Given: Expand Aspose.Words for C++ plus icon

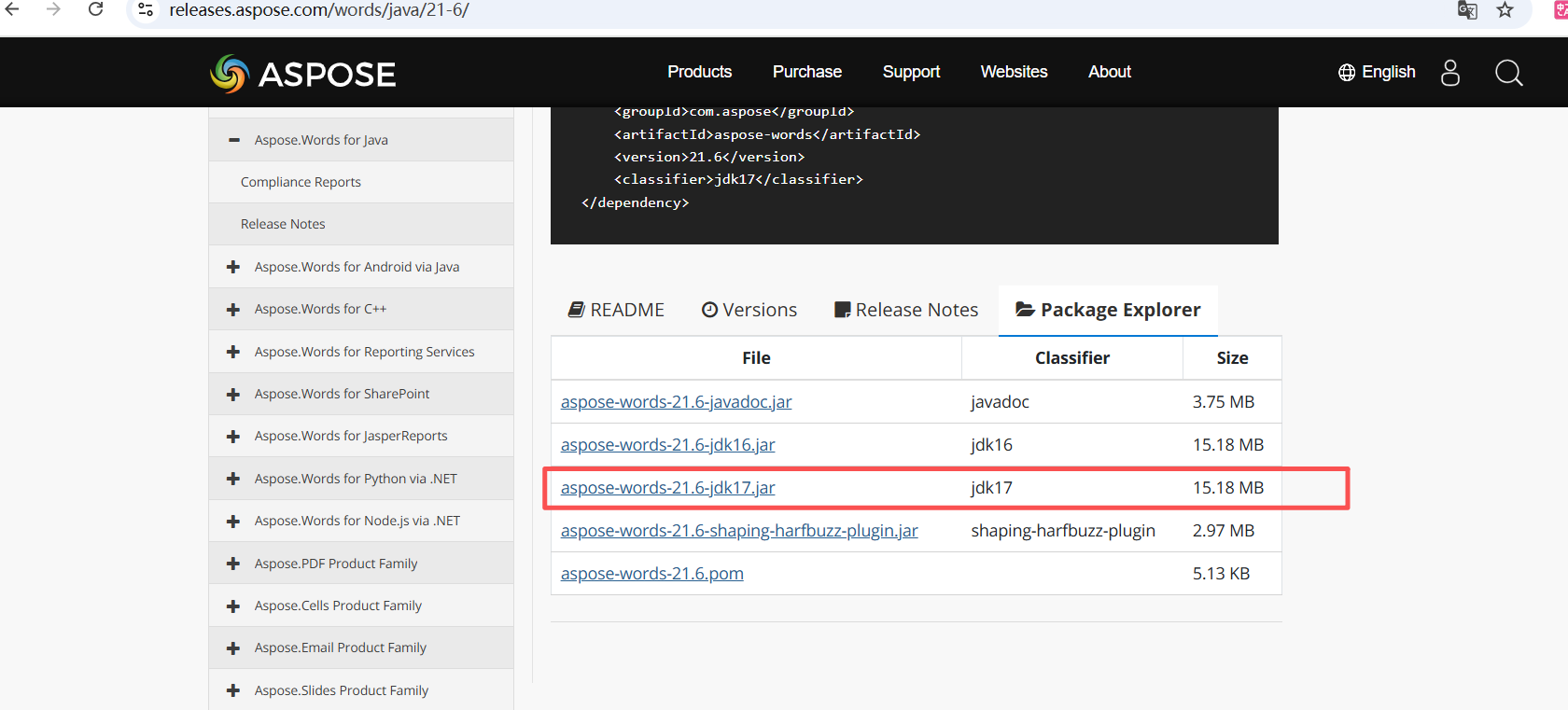Looking at the screenshot, I should [233, 309].
